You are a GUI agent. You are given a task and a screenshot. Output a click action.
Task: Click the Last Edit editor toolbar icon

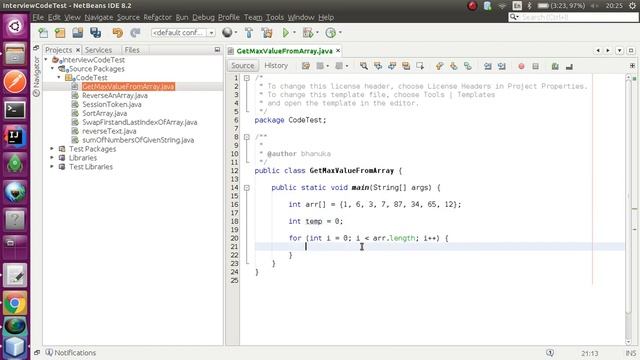tap(306, 66)
